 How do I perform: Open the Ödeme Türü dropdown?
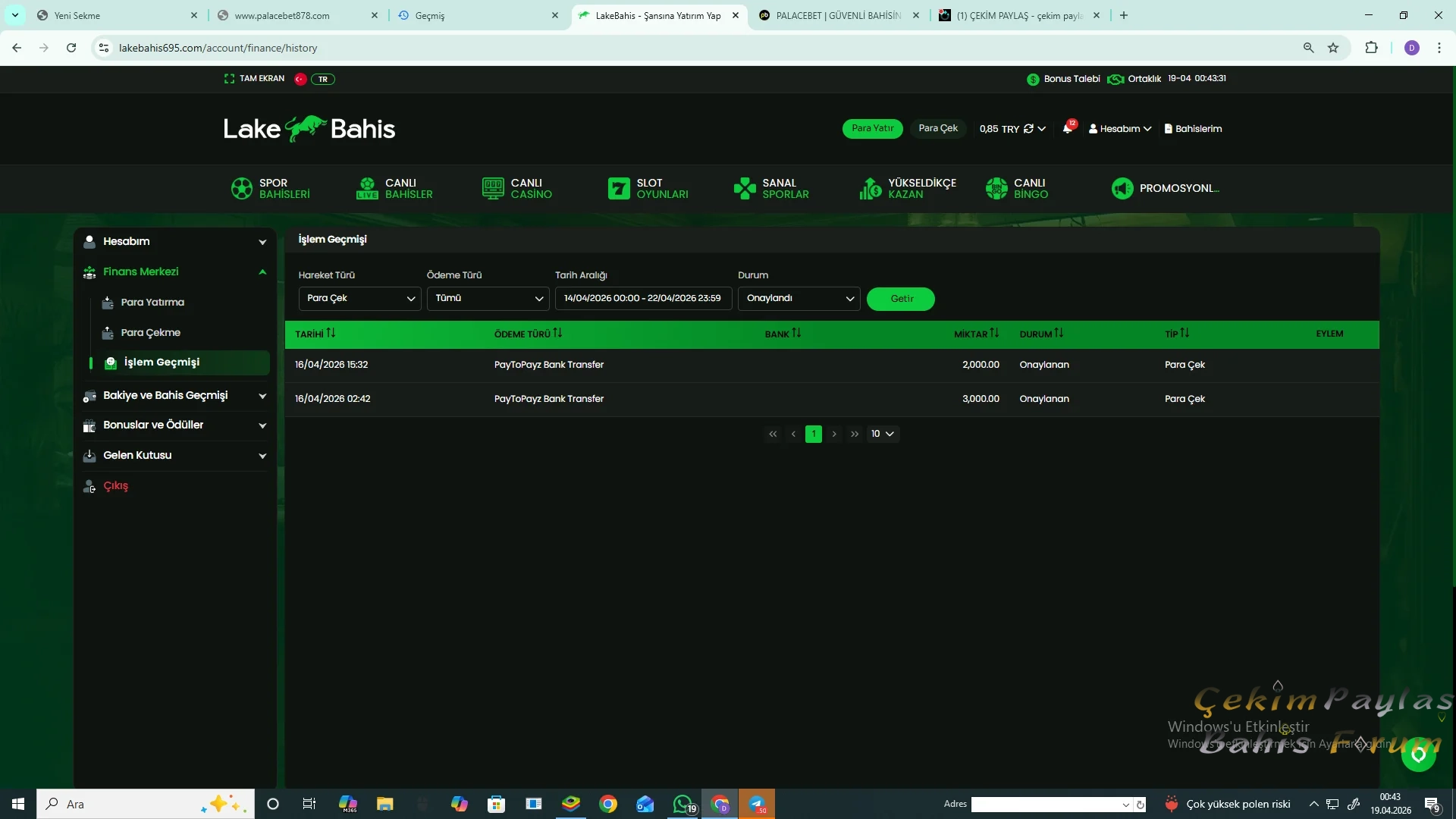coord(488,298)
